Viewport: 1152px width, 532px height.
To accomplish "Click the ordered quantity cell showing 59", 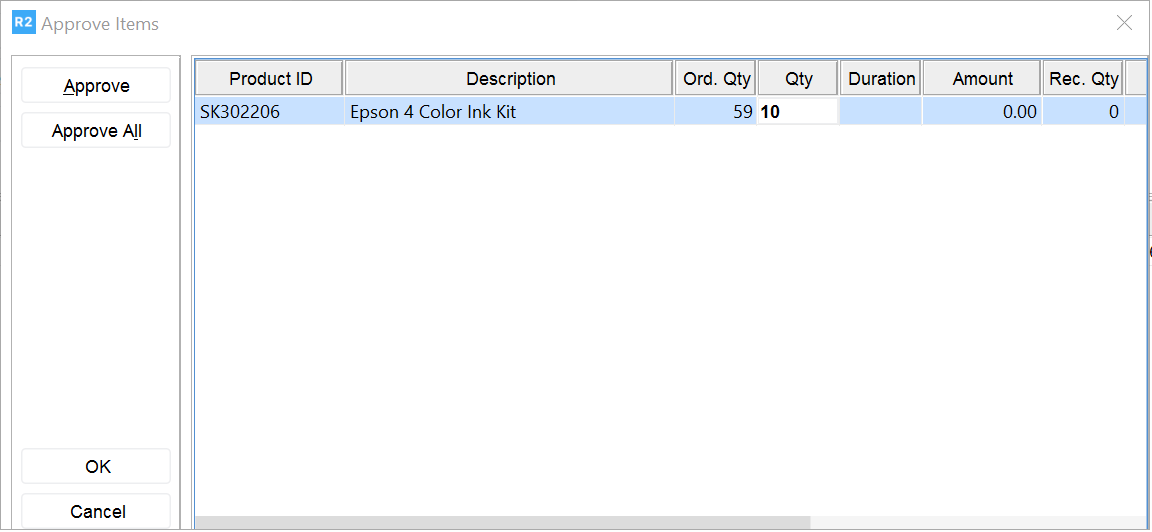I will [x=716, y=112].
